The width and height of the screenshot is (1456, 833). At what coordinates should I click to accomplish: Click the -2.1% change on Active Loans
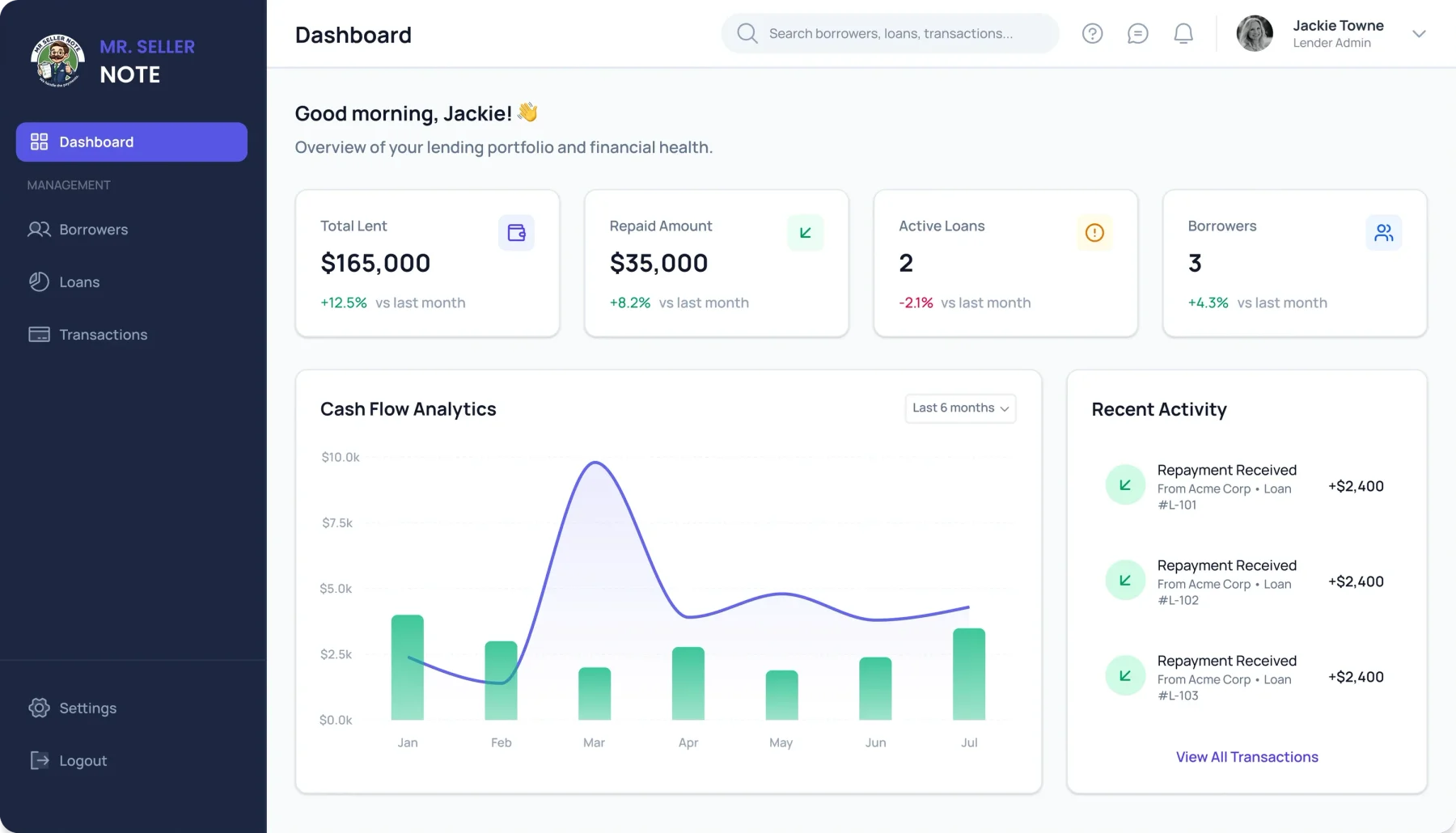(916, 302)
